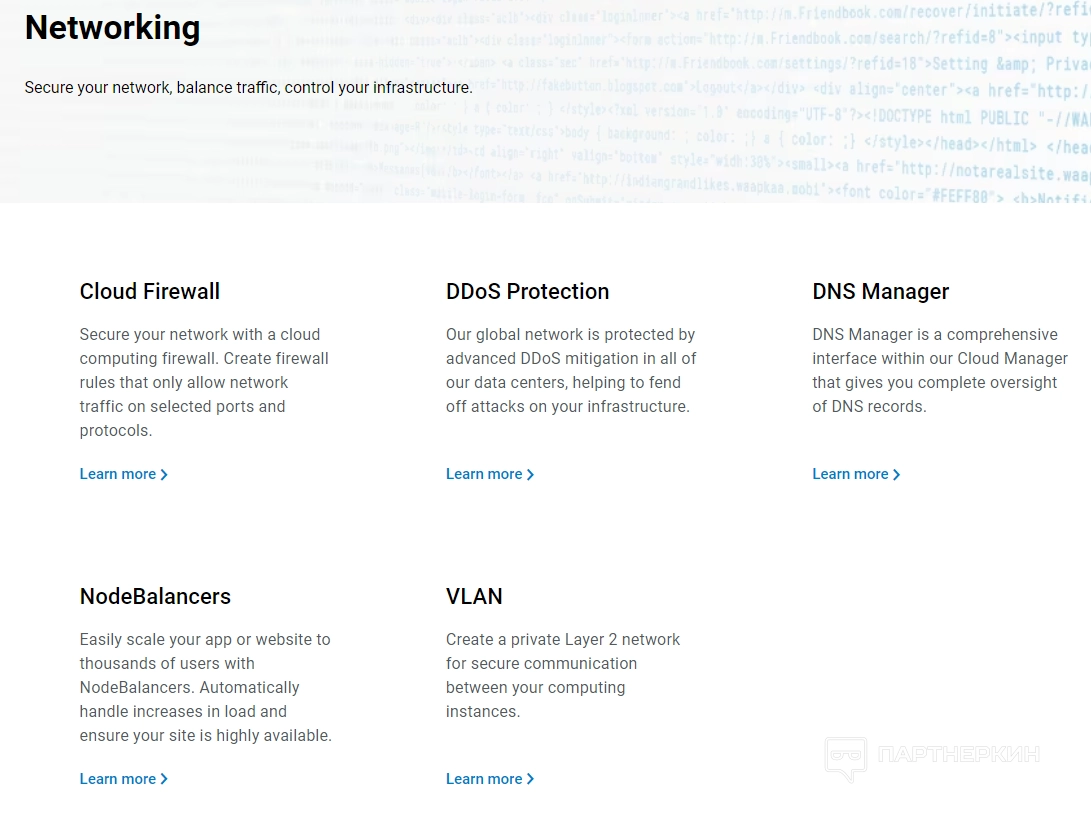1091x835 pixels.
Task: Select the VLAN heading
Action: click(474, 597)
